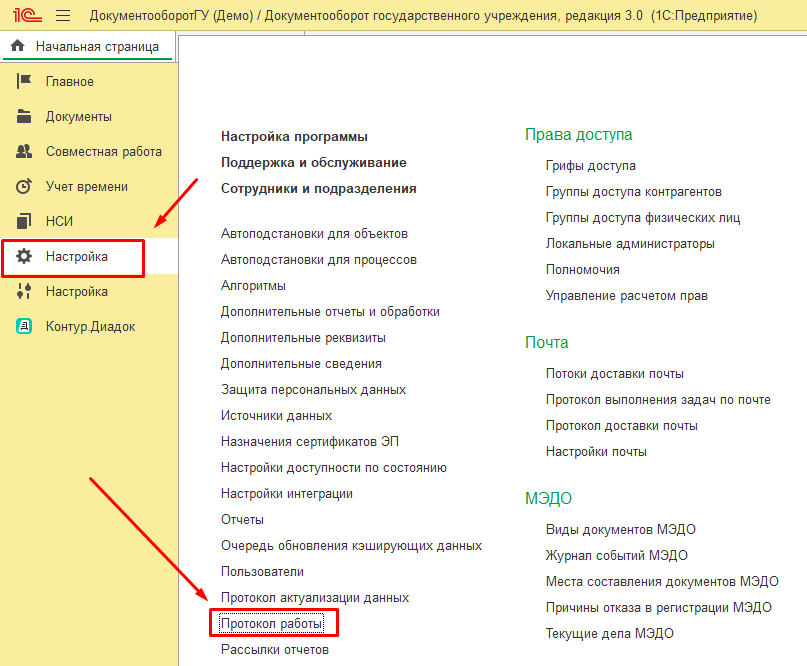Open Очередь обновления кэширующих данных
The image size is (807, 666).
coord(351,546)
